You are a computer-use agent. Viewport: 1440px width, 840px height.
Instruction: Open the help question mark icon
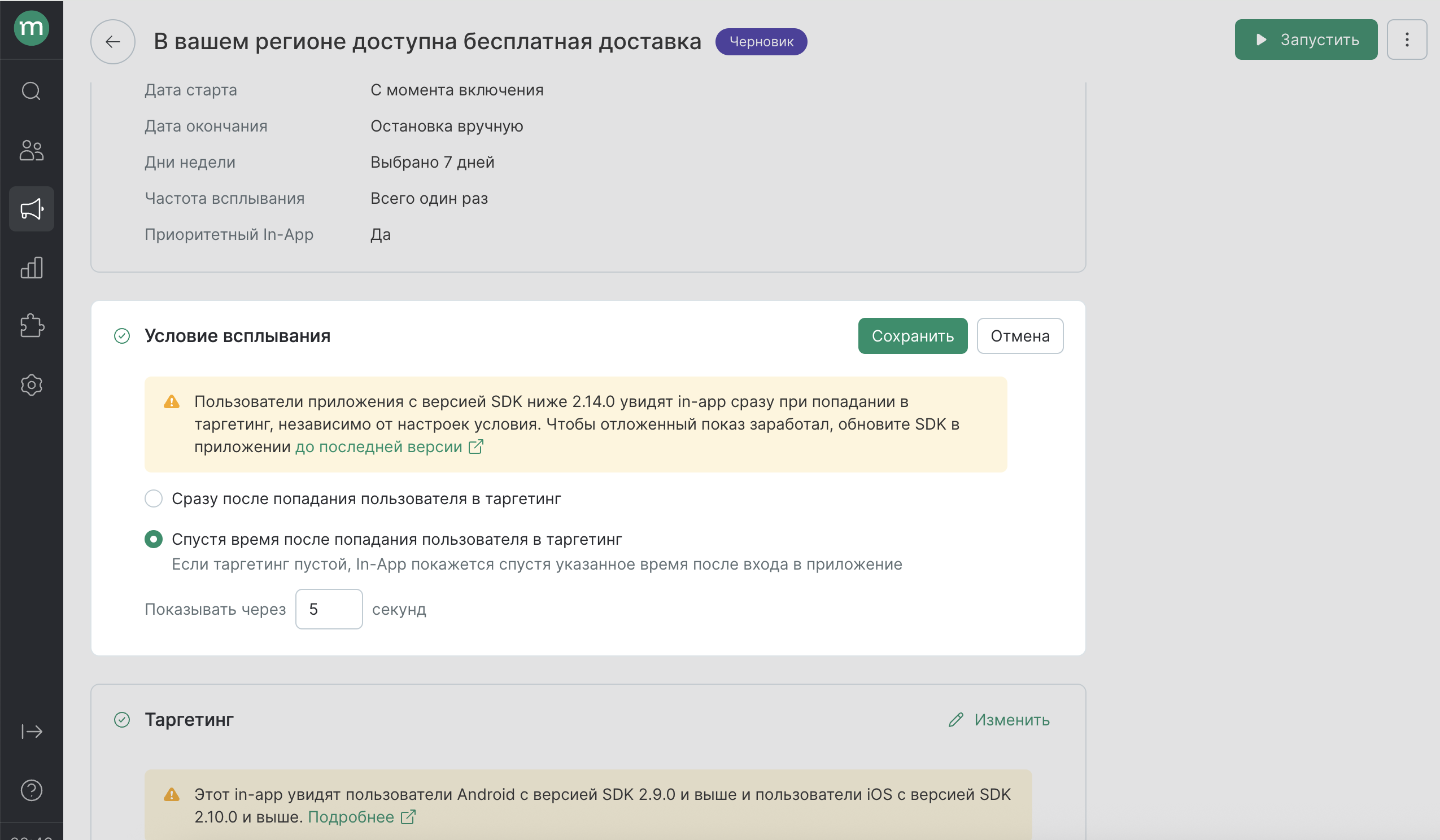point(32,790)
